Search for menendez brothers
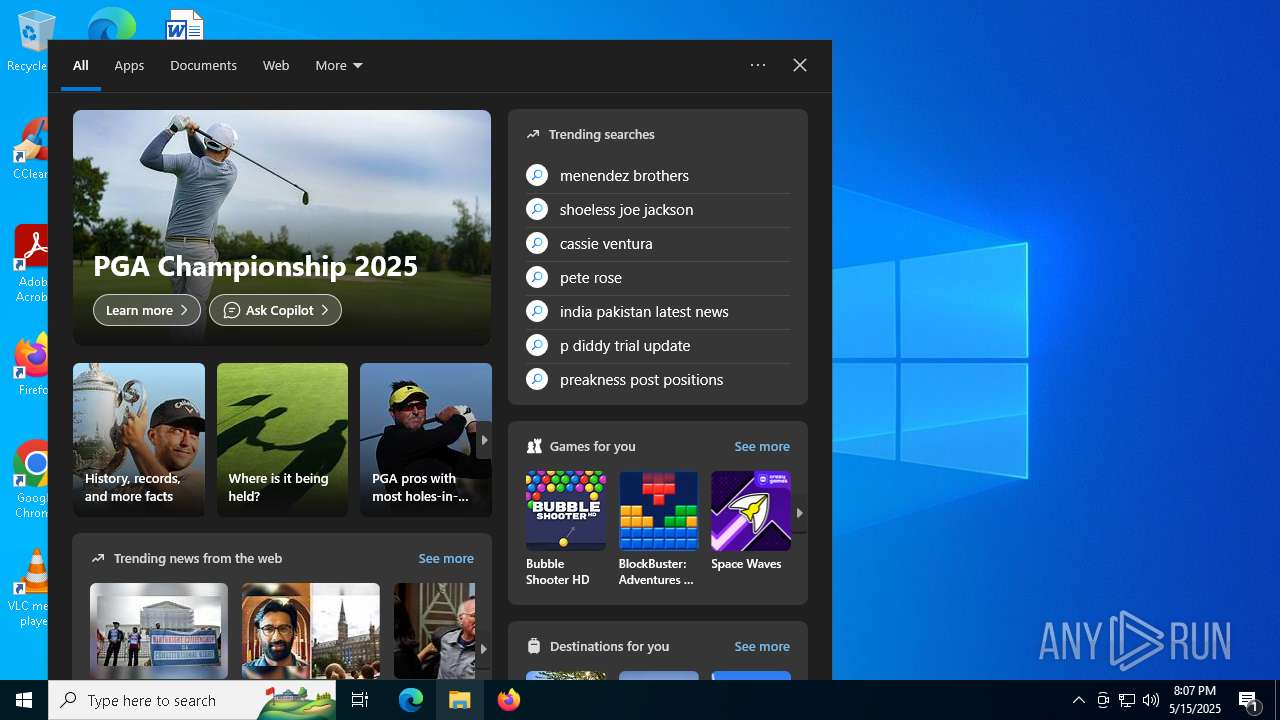Viewport: 1280px width, 720px height. [624, 175]
